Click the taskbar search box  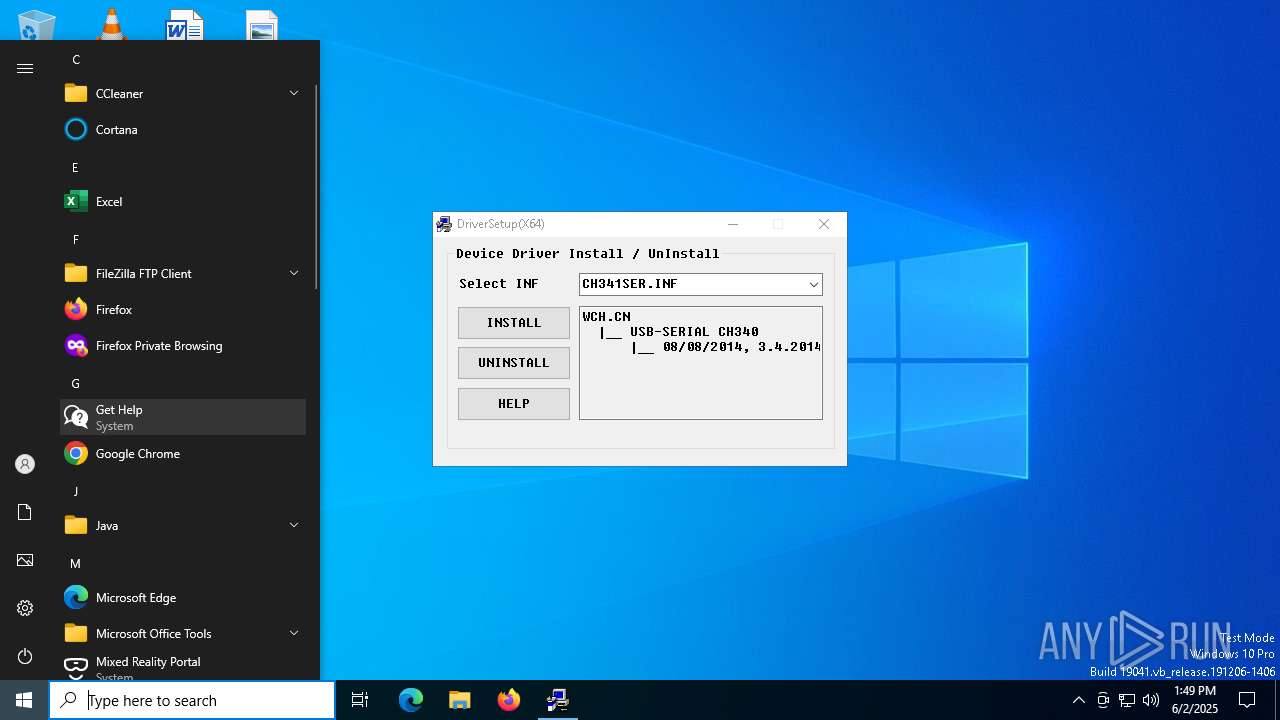tap(192, 700)
